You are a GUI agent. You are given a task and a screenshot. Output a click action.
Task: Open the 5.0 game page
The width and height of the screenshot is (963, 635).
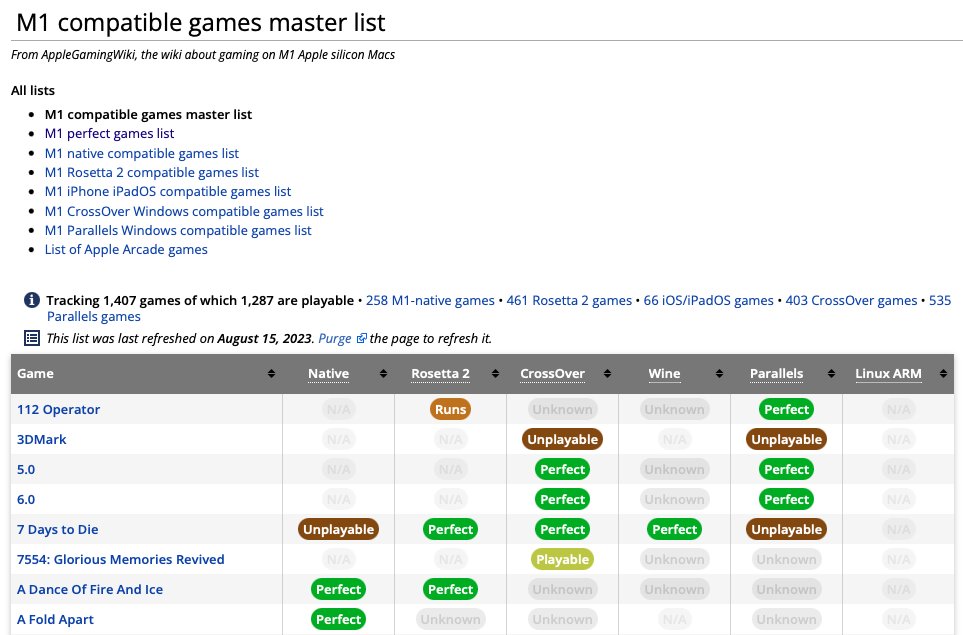pyautogui.click(x=26, y=470)
